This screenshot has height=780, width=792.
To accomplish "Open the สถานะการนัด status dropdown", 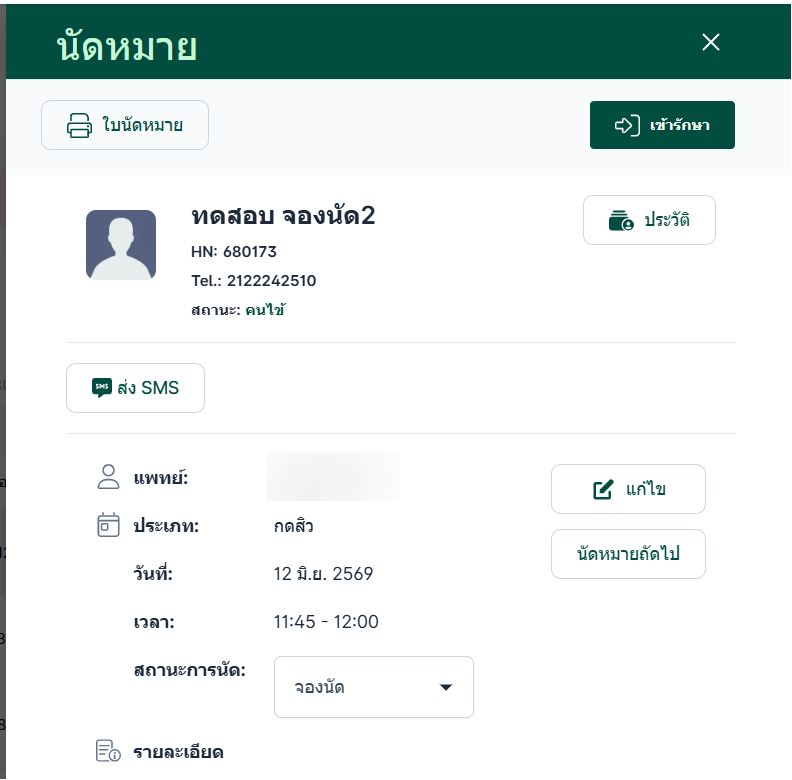I will [374, 687].
